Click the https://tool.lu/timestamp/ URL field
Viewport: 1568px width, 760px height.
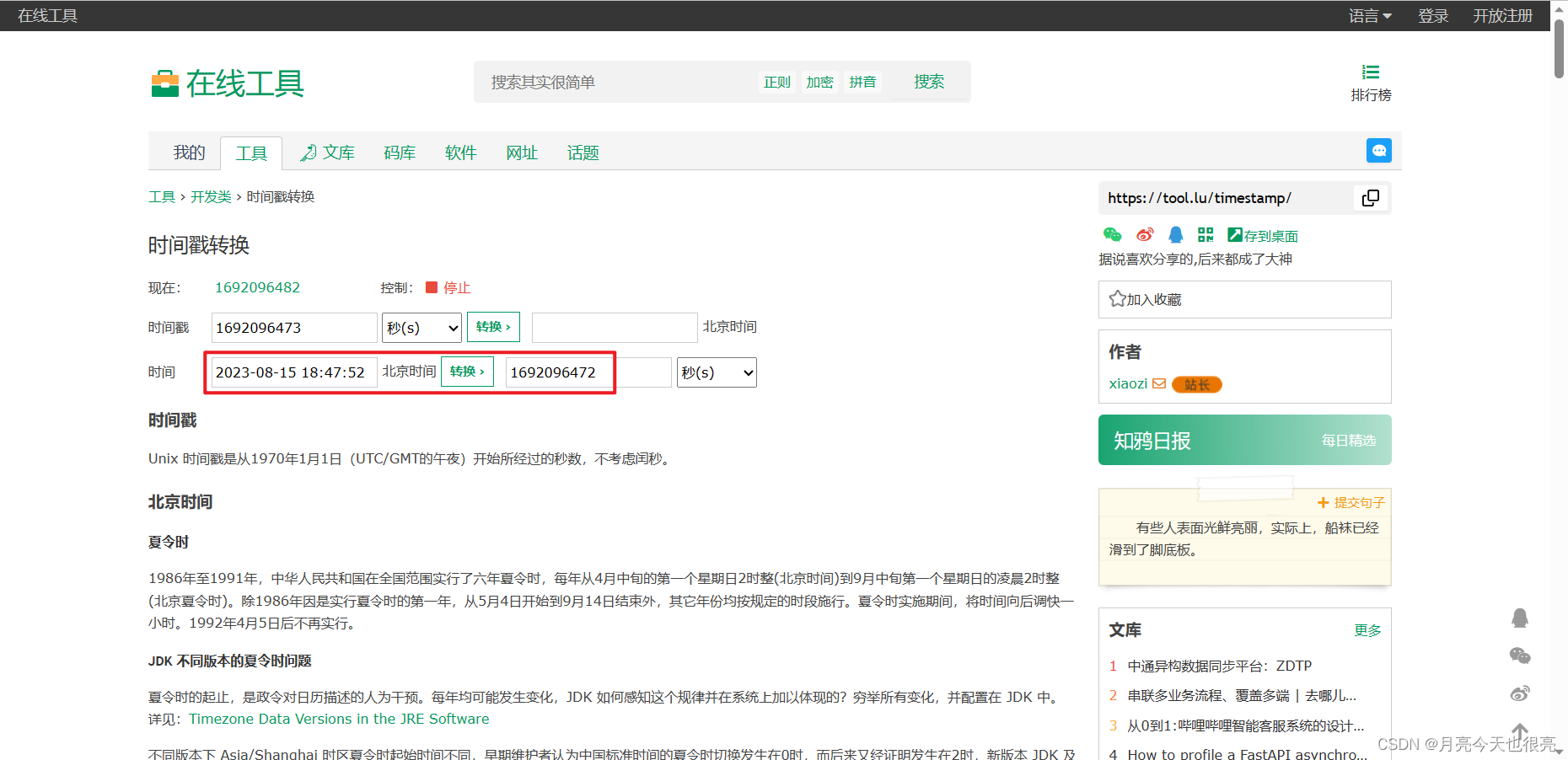click(1227, 198)
